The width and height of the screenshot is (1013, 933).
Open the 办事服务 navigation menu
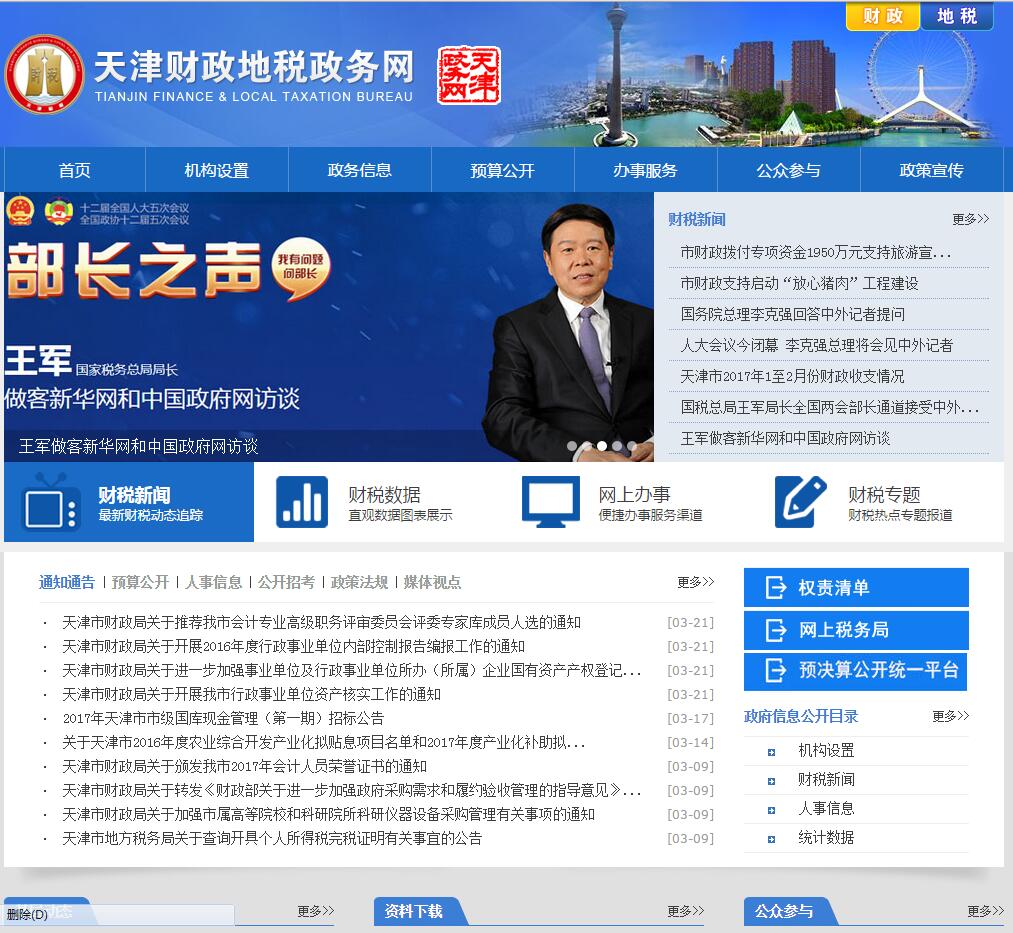click(x=645, y=170)
